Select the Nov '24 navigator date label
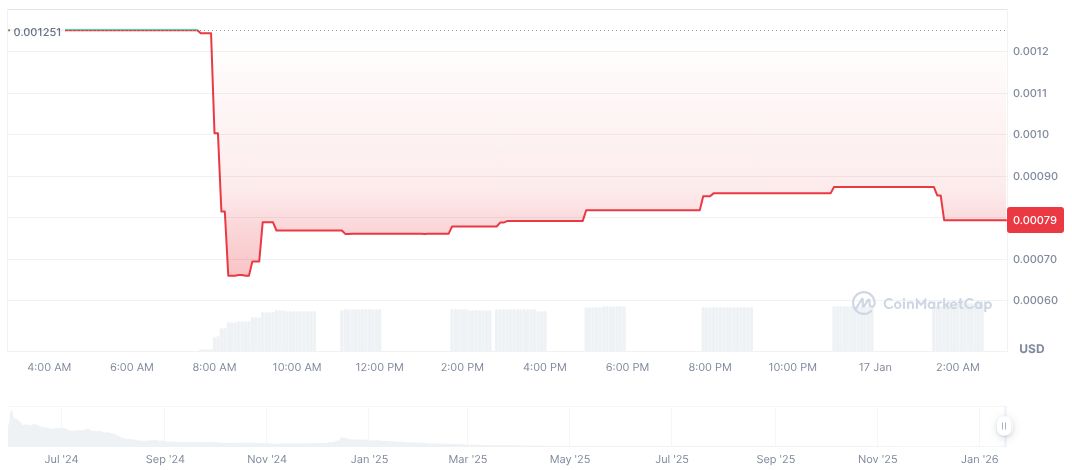1072x470 pixels. pos(266,460)
